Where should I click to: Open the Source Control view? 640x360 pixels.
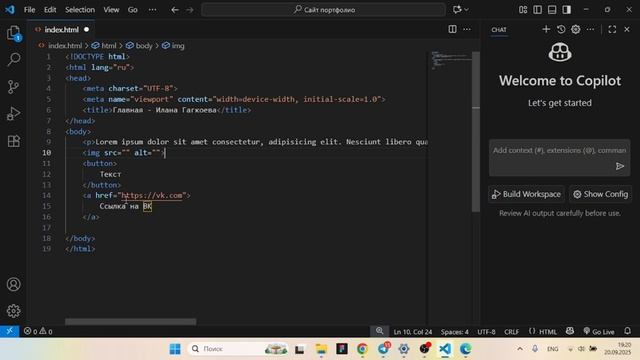pos(13,87)
